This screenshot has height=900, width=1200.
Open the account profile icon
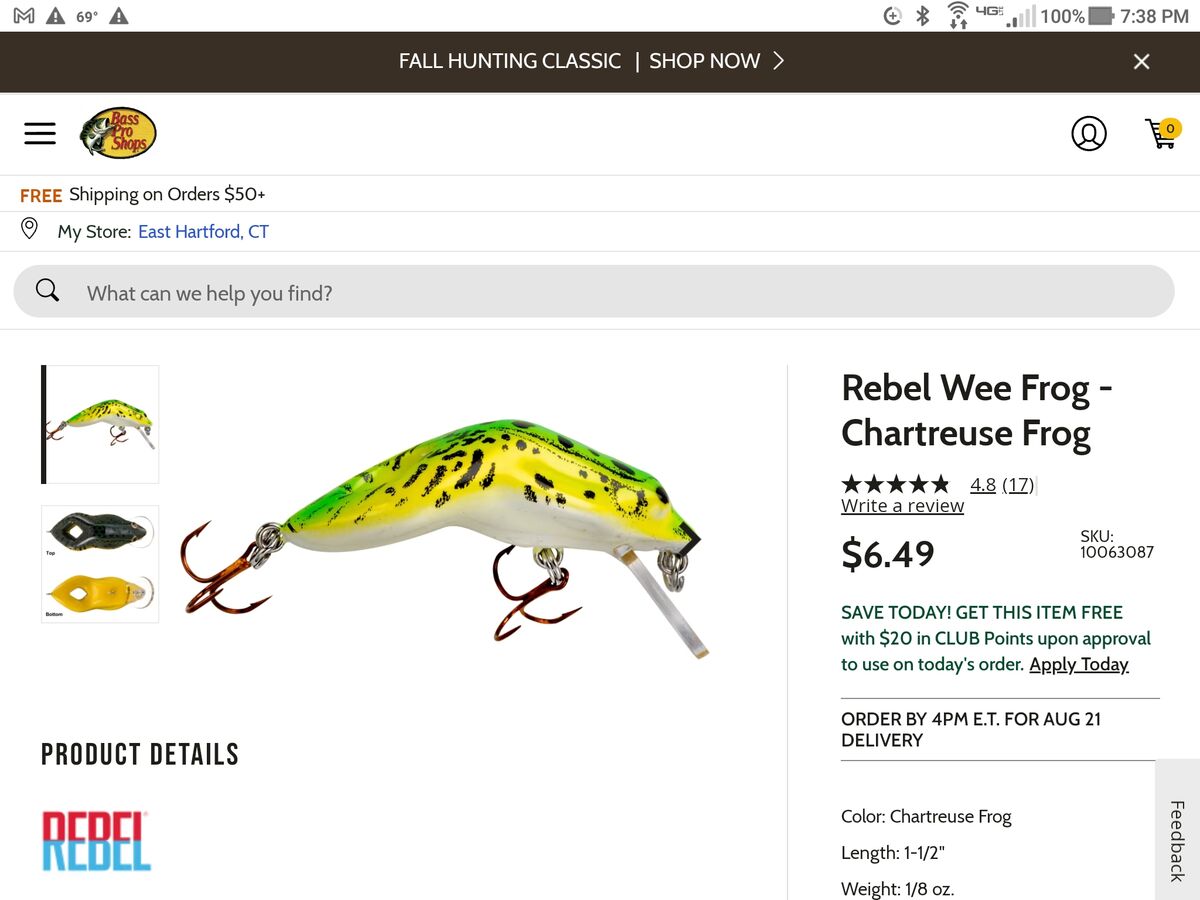coord(1089,133)
